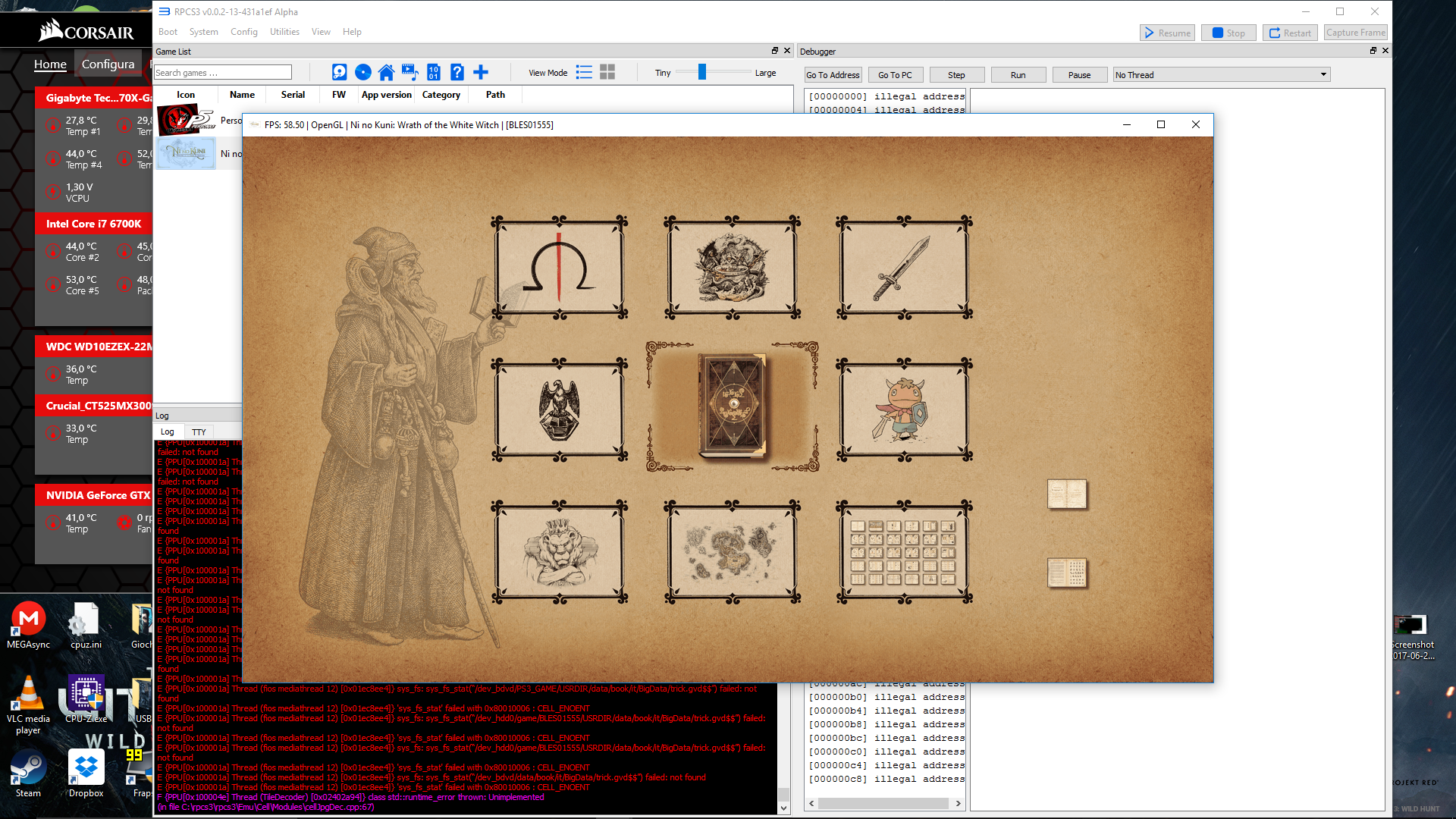Switch game list to grid view mode
Screen dimensions: 1456x819
pyautogui.click(x=607, y=72)
